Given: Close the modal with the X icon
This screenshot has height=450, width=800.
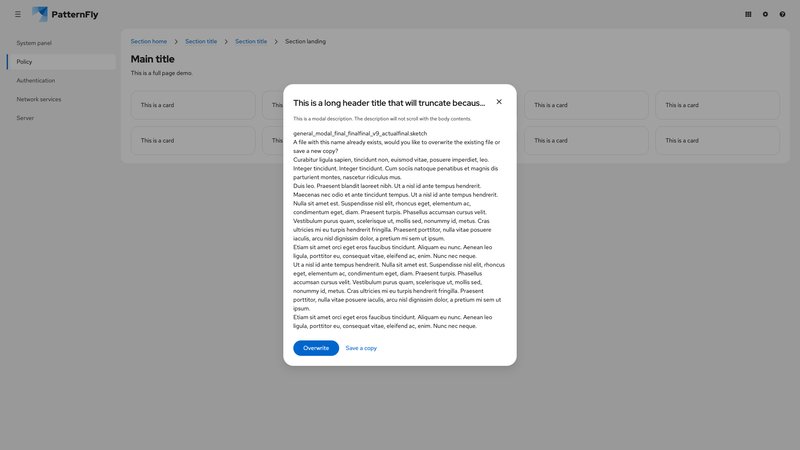Looking at the screenshot, I should (x=499, y=102).
